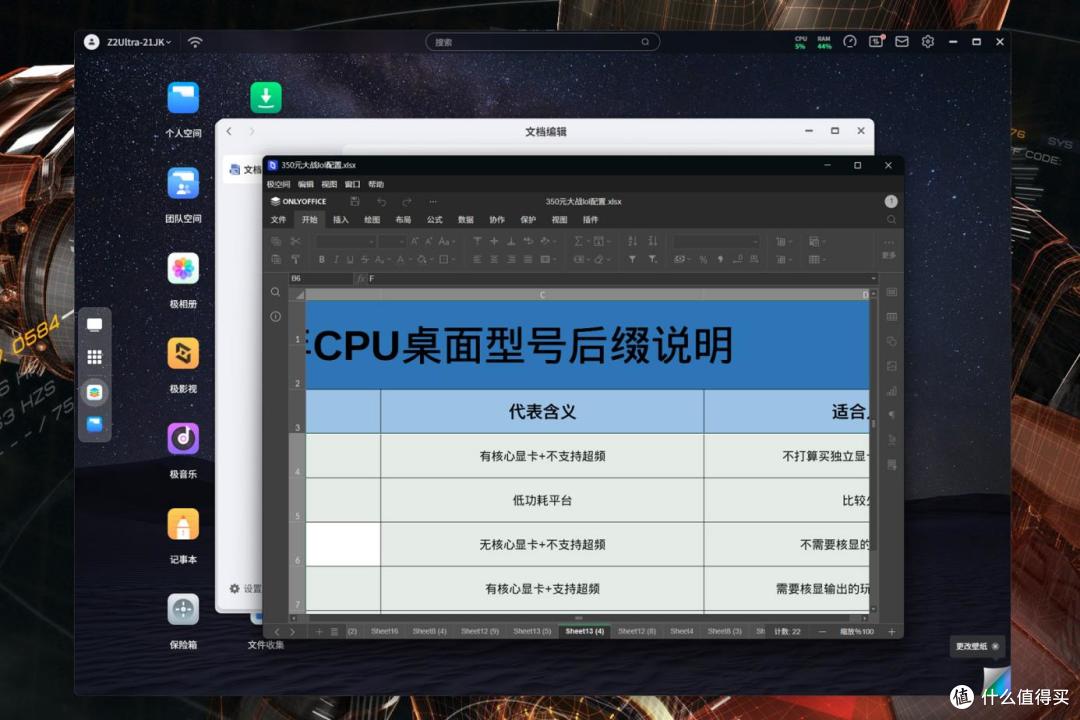Redo the last undone action

click(x=406, y=201)
